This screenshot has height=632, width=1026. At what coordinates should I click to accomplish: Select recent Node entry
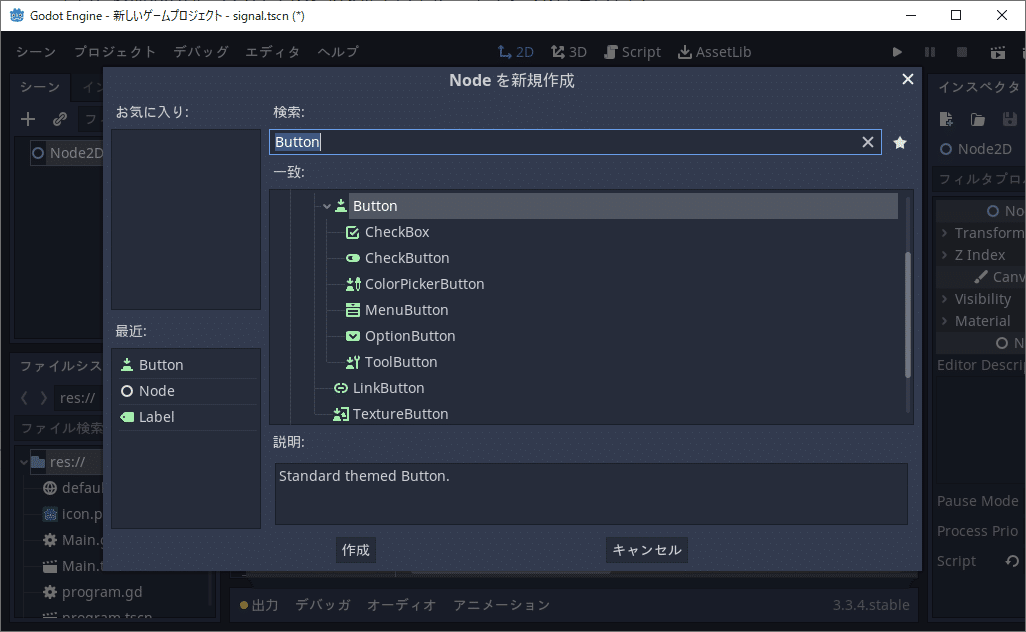pos(186,391)
